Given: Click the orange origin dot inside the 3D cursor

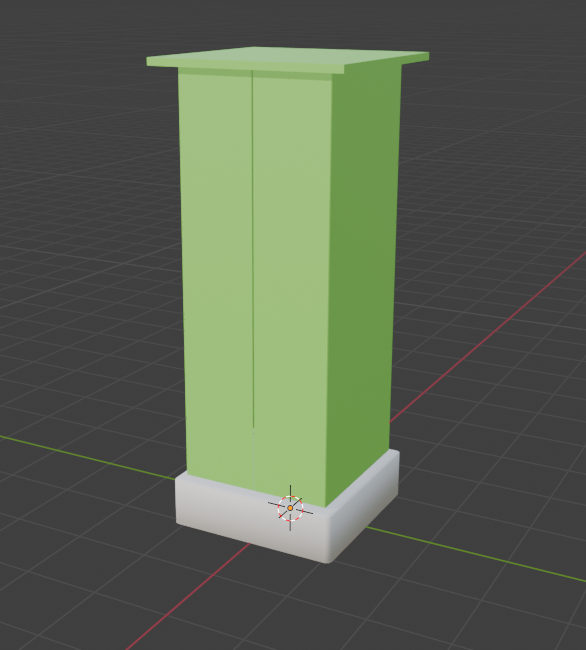Looking at the screenshot, I should 290,508.
